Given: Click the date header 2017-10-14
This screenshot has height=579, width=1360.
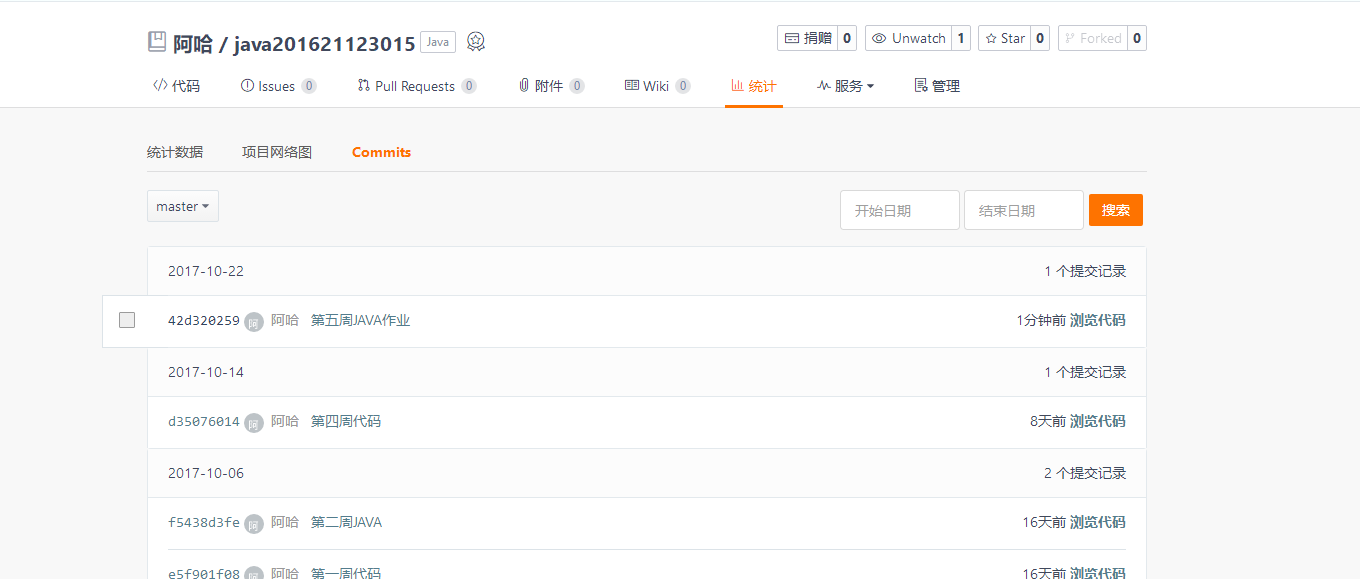Looking at the screenshot, I should [x=206, y=372].
